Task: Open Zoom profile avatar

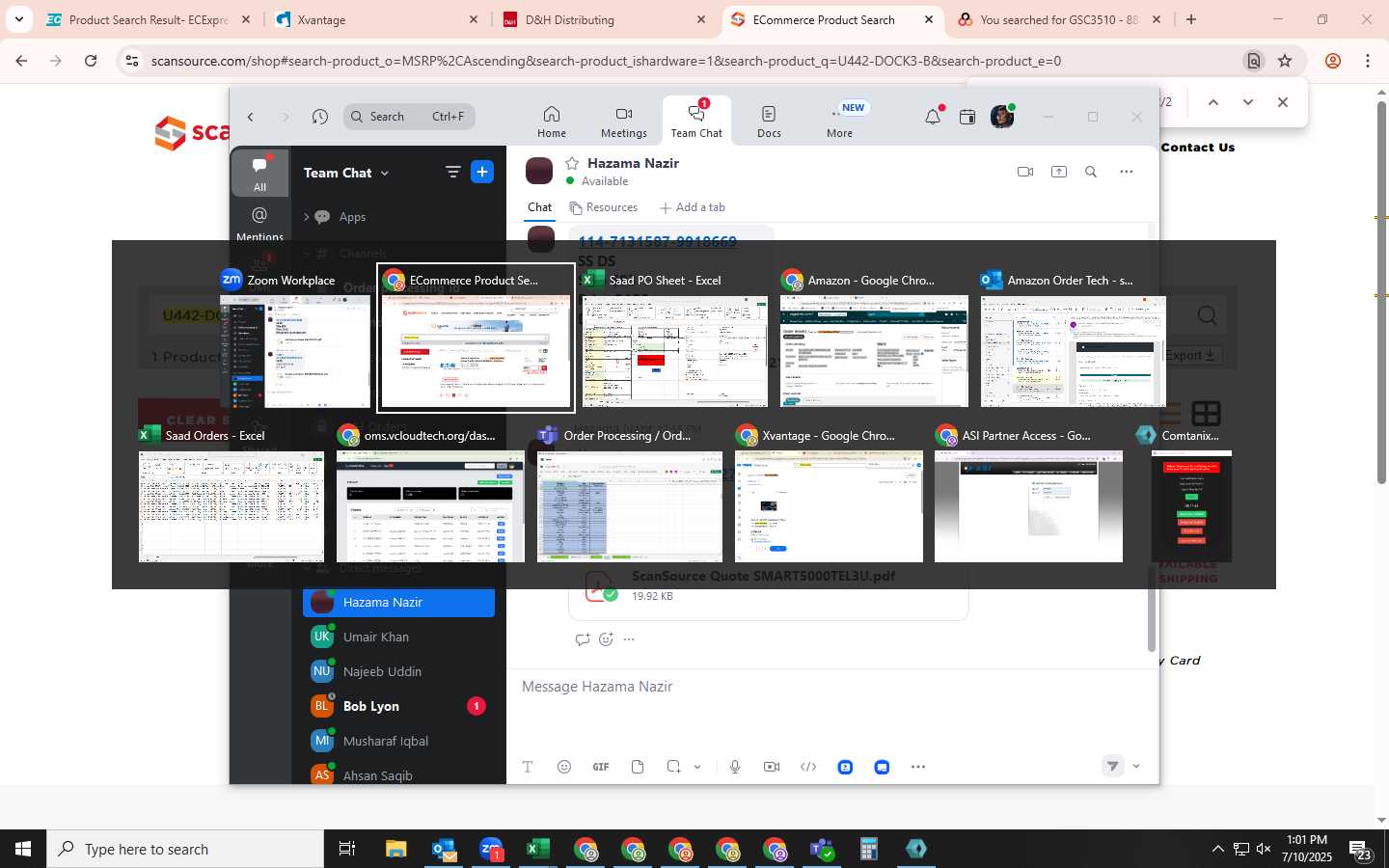Action: click(1002, 117)
